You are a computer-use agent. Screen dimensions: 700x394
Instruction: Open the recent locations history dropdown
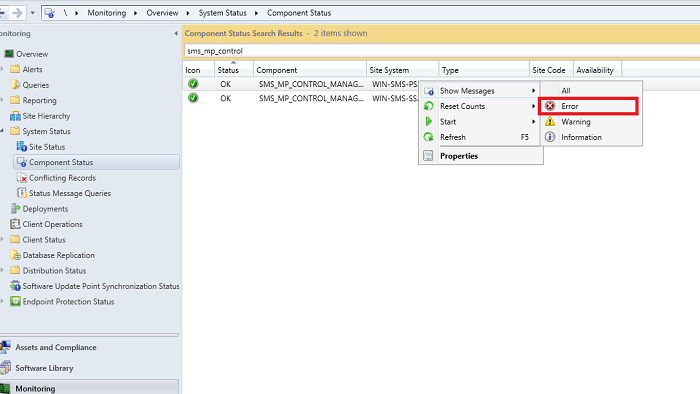(33, 13)
